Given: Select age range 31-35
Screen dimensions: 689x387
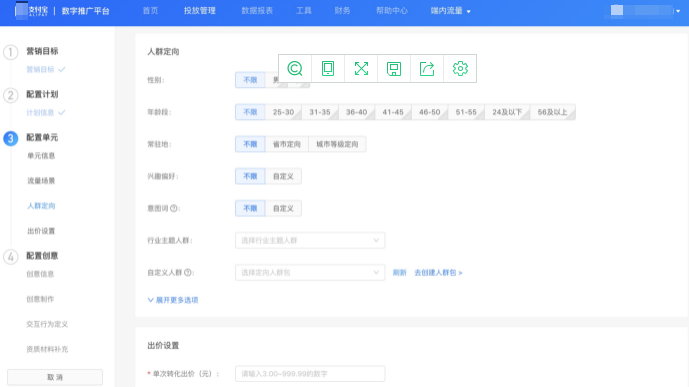Looking at the screenshot, I should point(320,112).
